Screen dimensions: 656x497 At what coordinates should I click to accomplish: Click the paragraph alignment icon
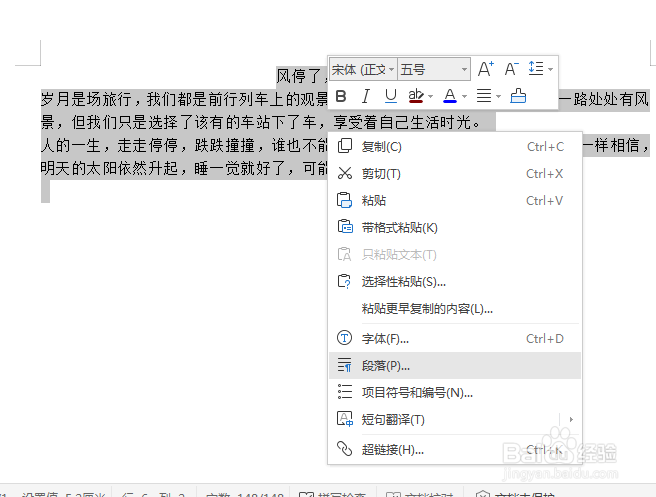(484, 96)
